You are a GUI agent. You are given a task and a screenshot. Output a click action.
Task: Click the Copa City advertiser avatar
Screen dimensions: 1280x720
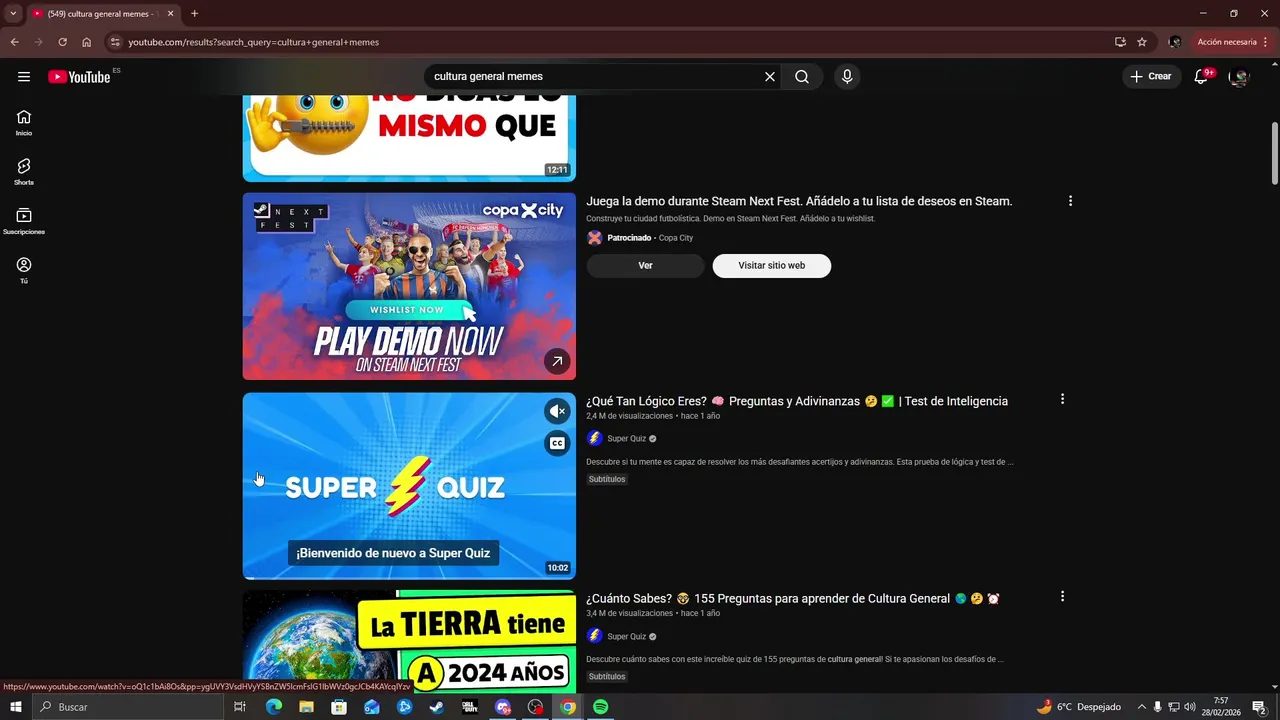(594, 238)
